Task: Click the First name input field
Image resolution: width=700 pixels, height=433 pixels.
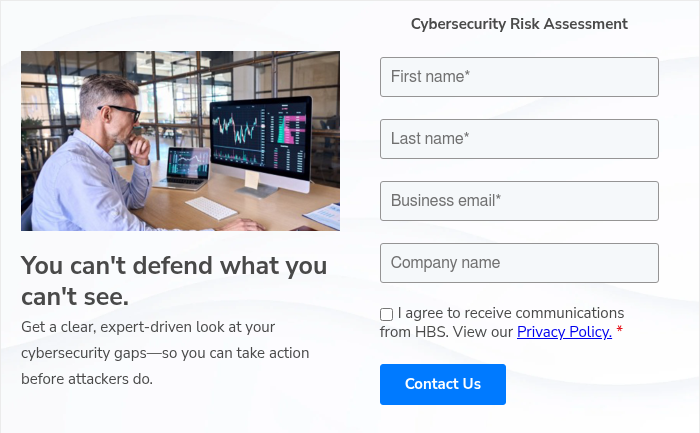Action: coord(519,77)
